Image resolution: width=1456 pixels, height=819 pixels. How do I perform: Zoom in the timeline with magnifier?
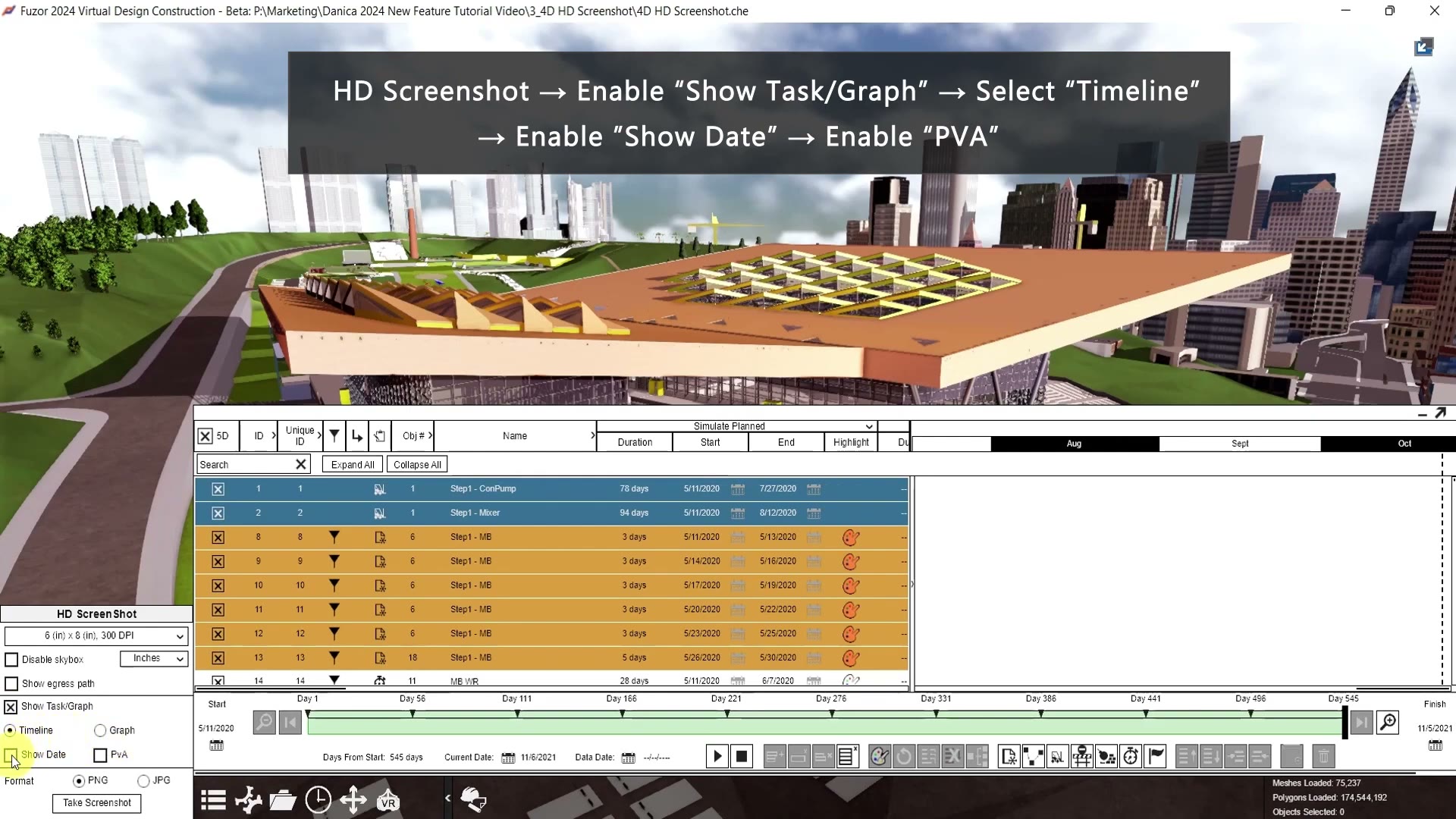[x=1388, y=723]
